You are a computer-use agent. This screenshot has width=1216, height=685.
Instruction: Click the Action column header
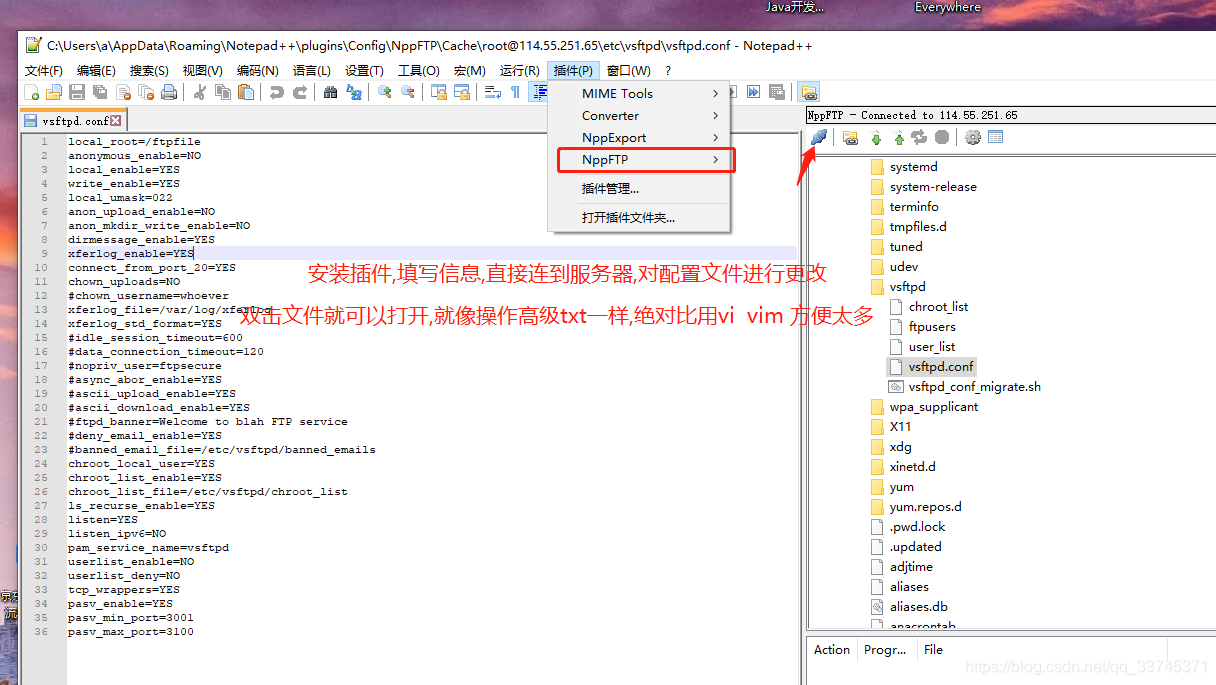pyautogui.click(x=832, y=649)
